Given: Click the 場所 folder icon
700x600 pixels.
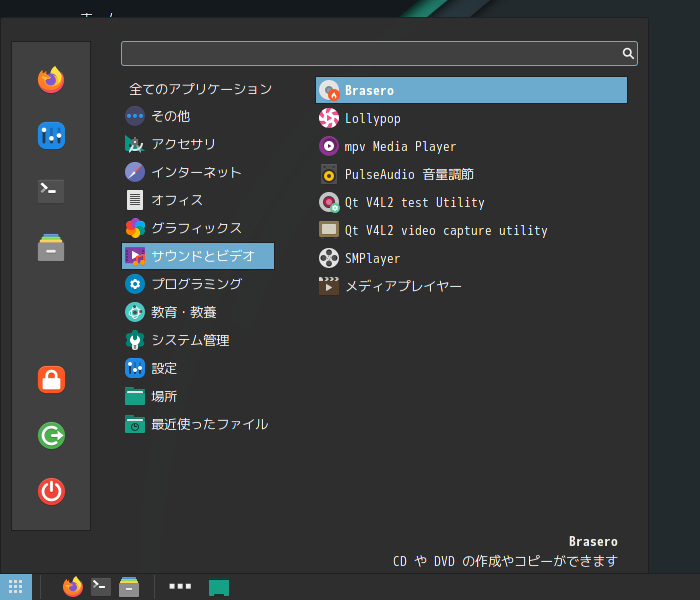Looking at the screenshot, I should pos(135,396).
